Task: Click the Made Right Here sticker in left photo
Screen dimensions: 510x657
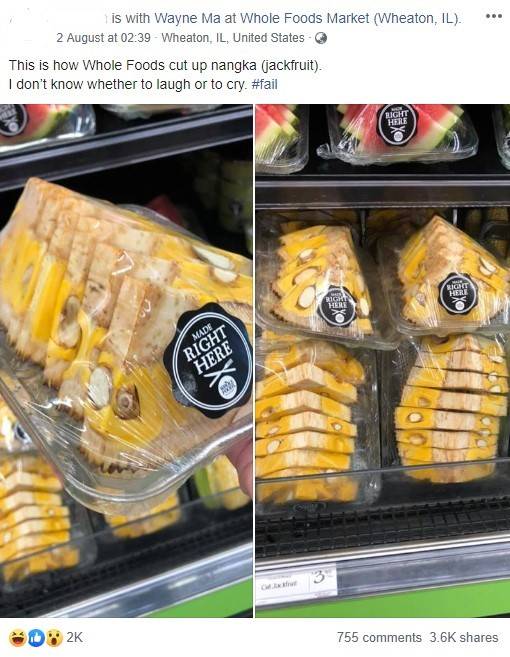Action: 208,361
